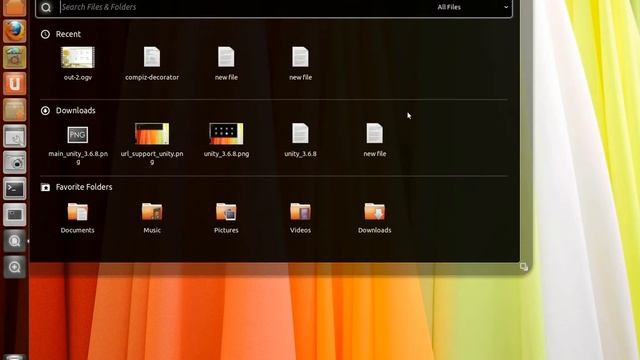This screenshot has height=360, width=640.
Task: Launch the screenshot camera tool
Action: 15,162
